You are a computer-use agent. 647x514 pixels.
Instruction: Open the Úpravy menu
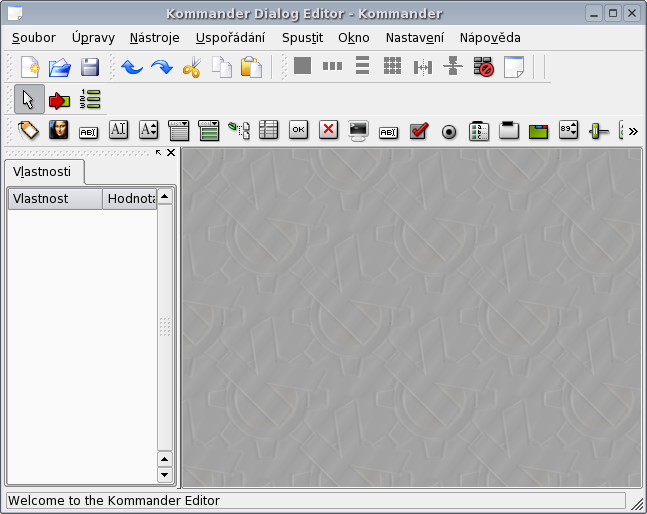click(x=93, y=38)
